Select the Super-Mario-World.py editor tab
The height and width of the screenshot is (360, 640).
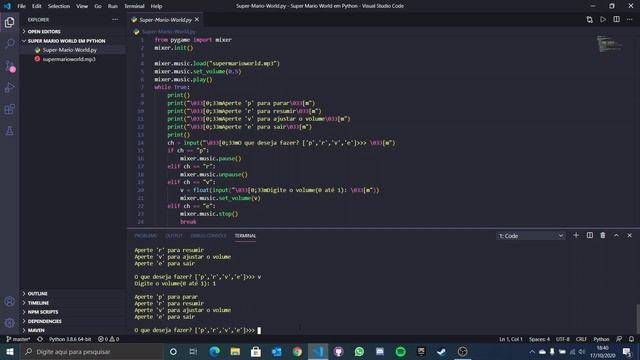click(x=165, y=20)
